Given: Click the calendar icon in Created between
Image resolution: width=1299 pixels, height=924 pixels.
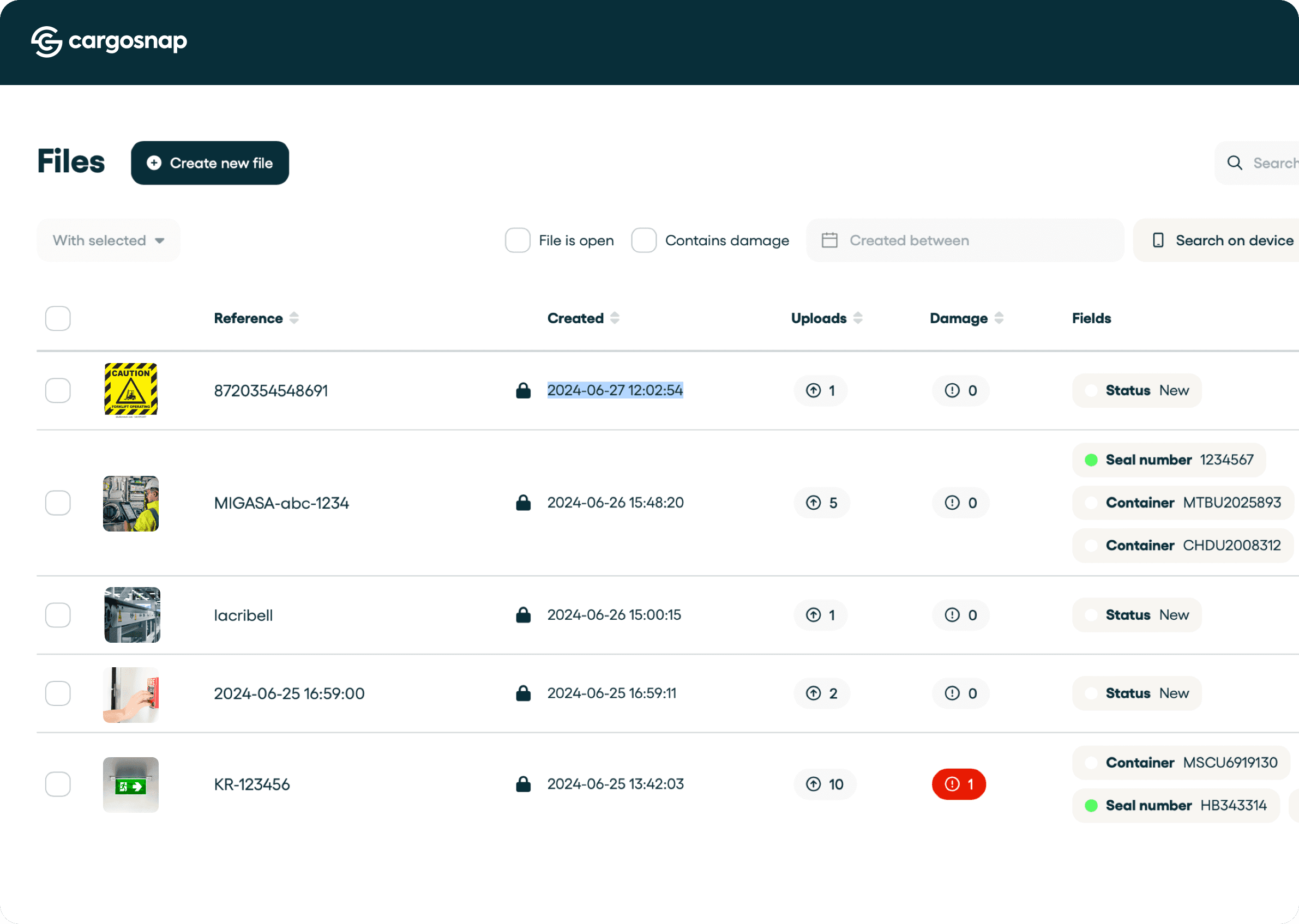Looking at the screenshot, I should (829, 240).
